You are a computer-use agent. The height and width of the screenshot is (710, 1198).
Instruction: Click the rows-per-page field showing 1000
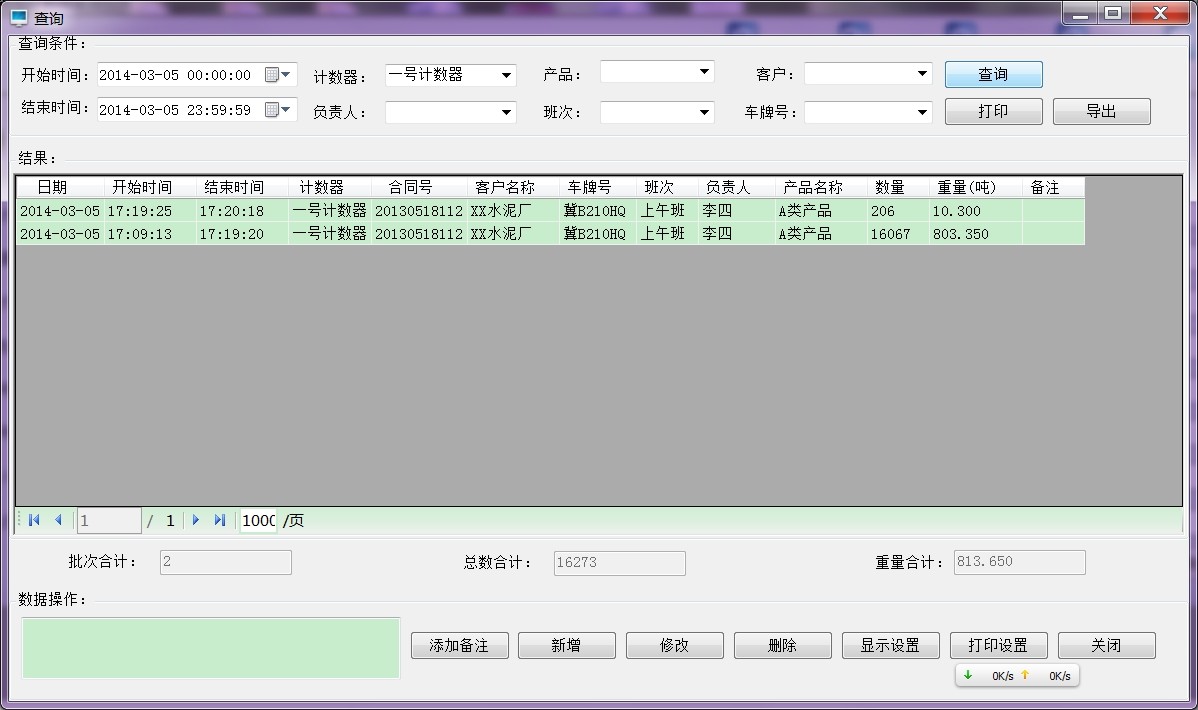[258, 520]
